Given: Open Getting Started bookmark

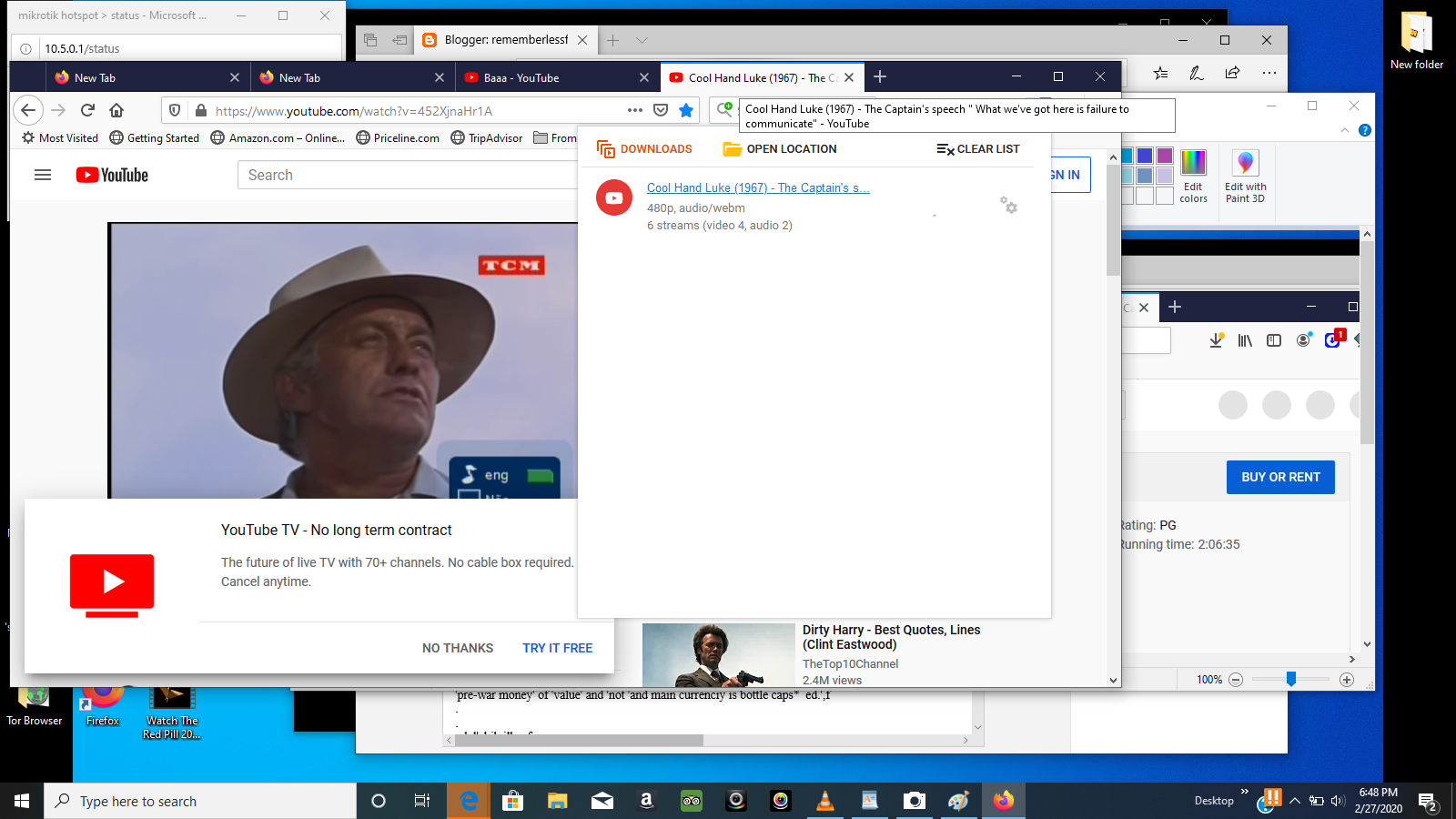Looking at the screenshot, I should [x=154, y=138].
